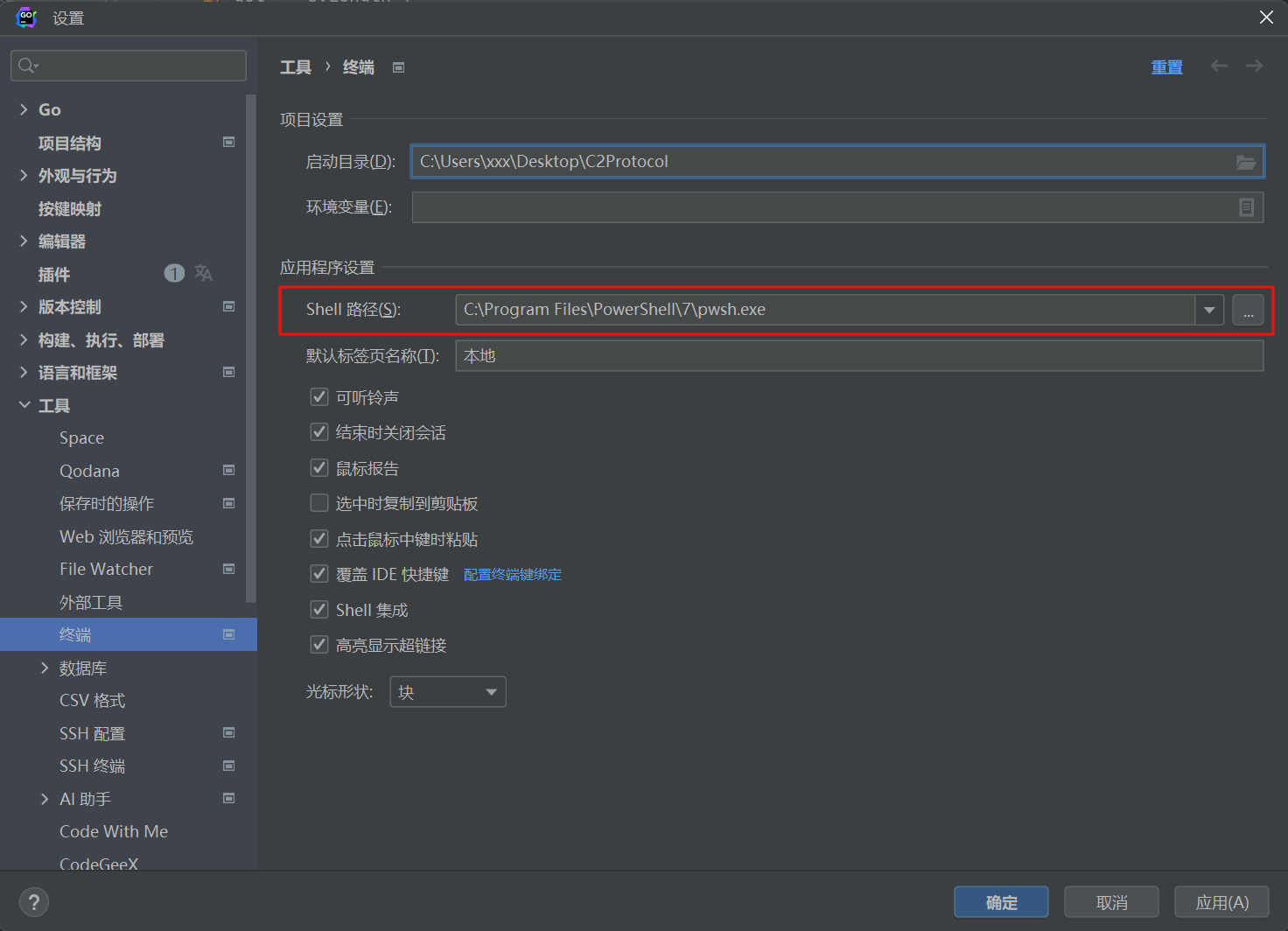The width and height of the screenshot is (1288, 931).
Task: Expand the 编辑器 tree node
Action: [24, 241]
